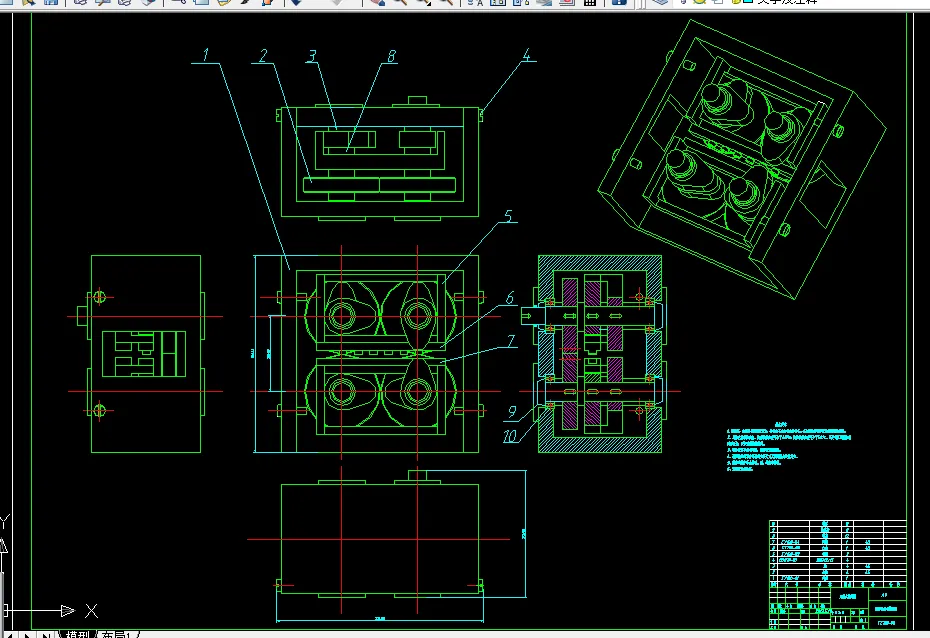Select balloon number 10 label
Viewport: 930px width, 638px height.
[x=510, y=436]
